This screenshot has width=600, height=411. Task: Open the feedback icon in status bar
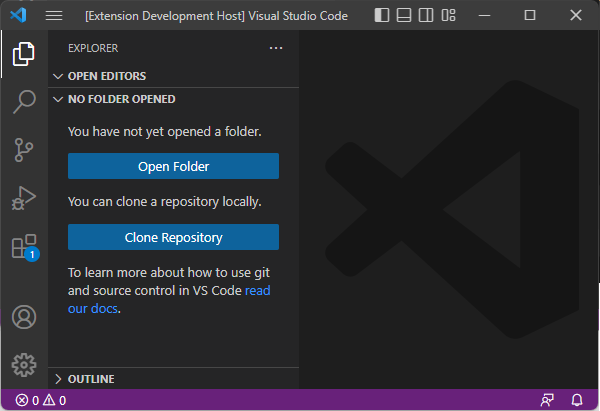[x=547, y=400]
